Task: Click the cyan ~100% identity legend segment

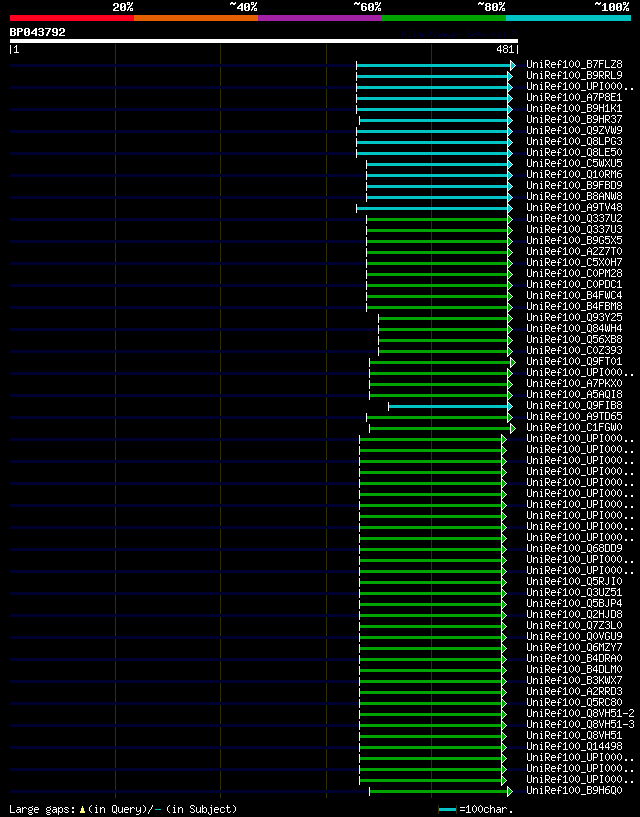Action: pyautogui.click(x=568, y=18)
